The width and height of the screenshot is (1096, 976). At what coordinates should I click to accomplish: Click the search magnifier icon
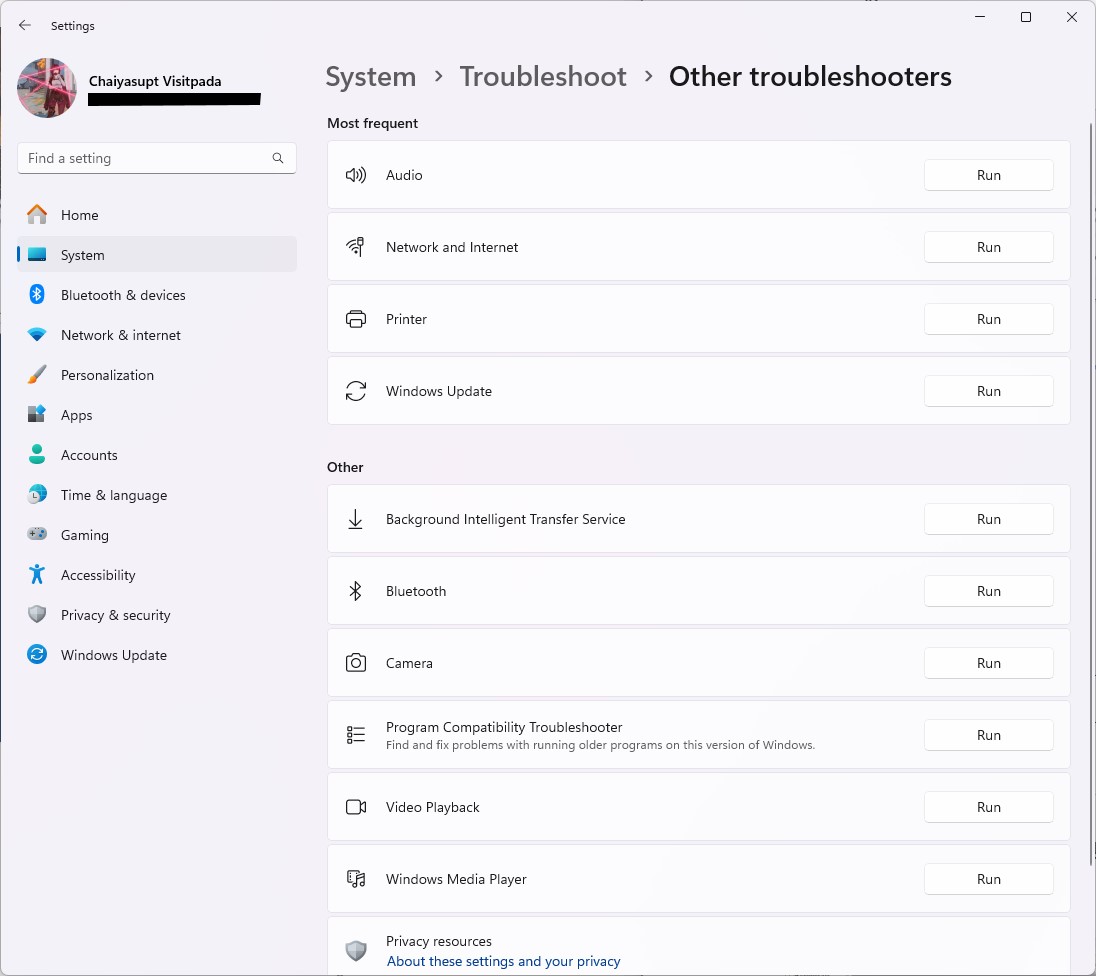277,158
